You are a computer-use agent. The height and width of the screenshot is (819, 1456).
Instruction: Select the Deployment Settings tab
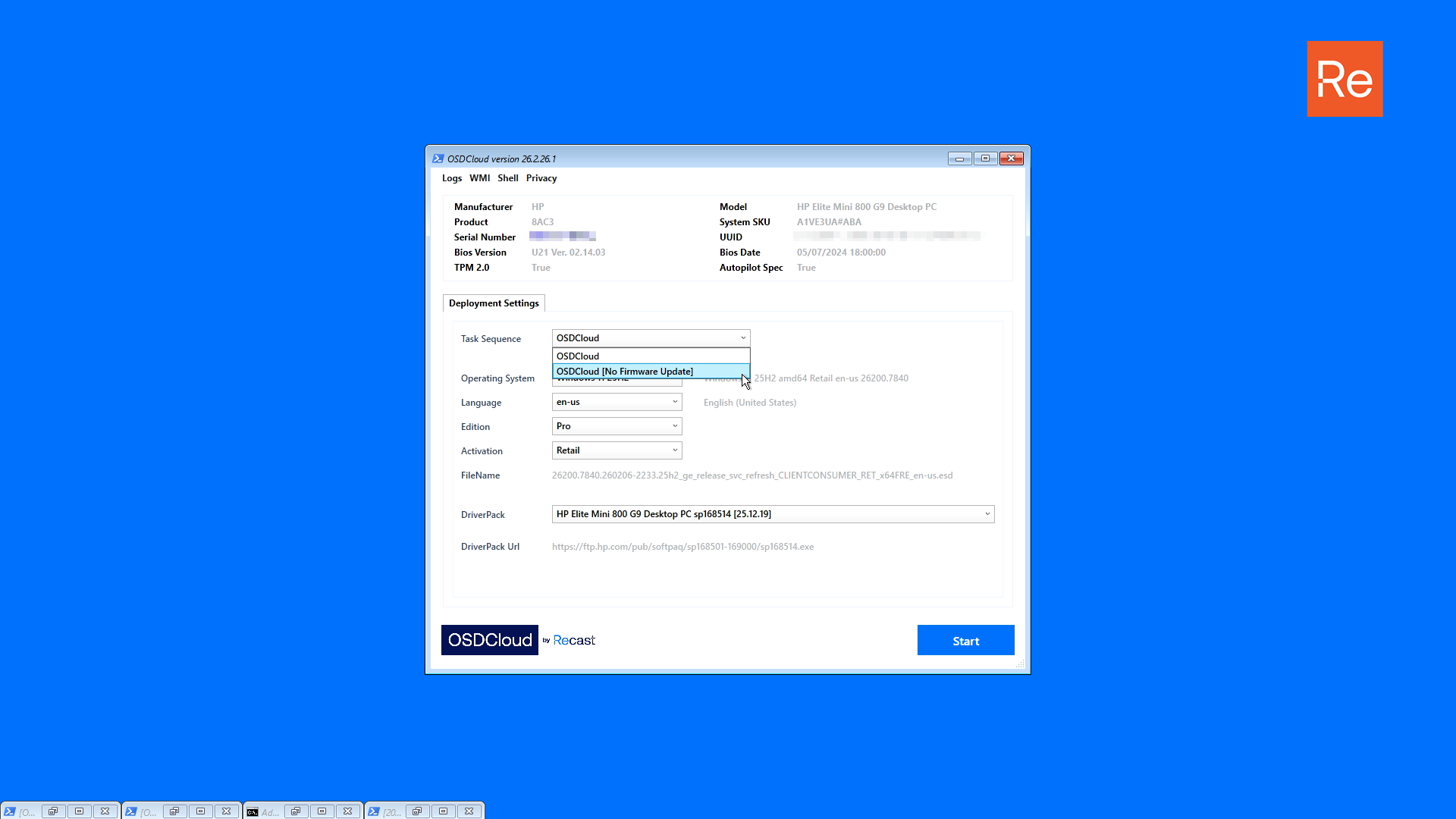494,303
